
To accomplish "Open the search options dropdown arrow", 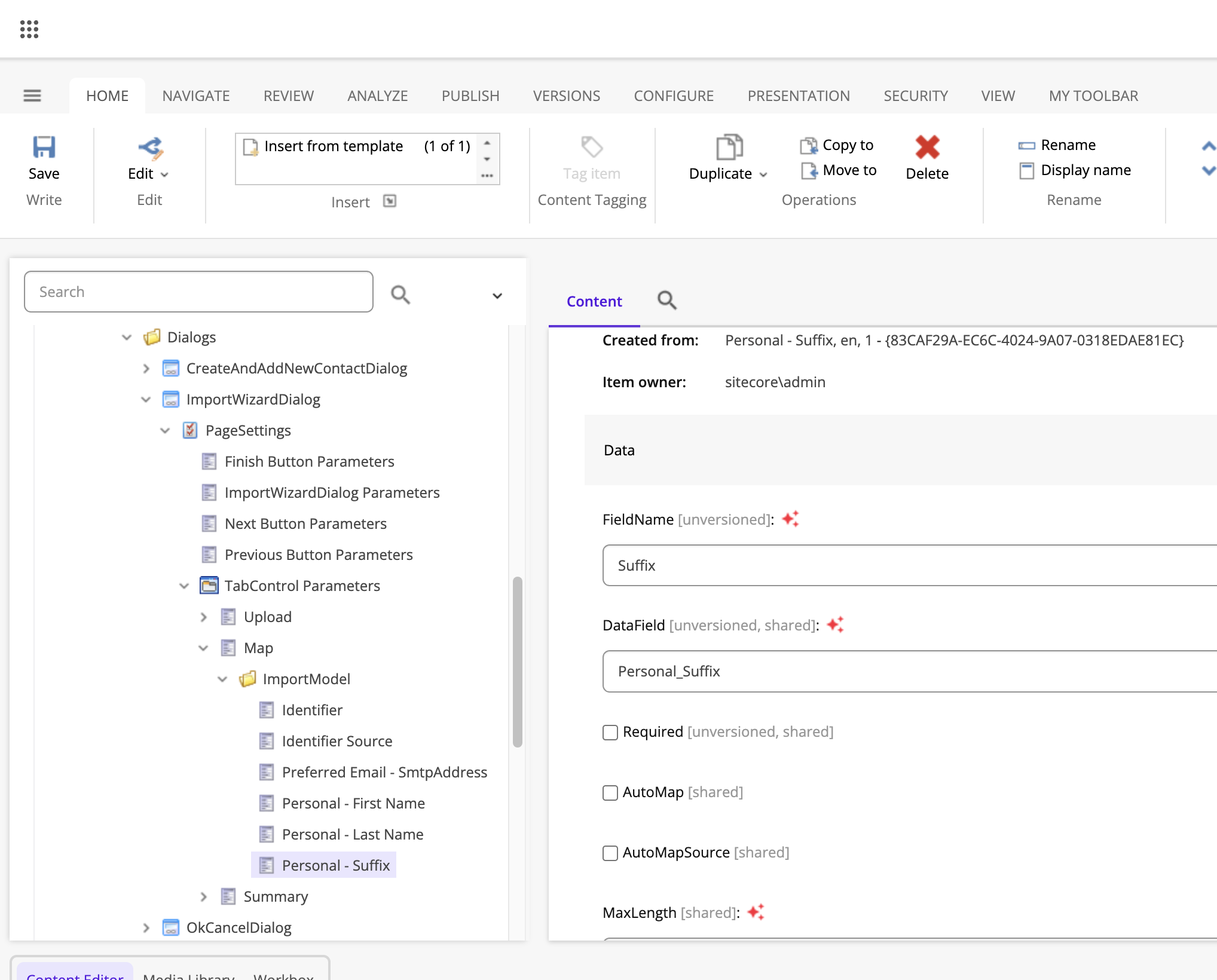I will tap(497, 295).
